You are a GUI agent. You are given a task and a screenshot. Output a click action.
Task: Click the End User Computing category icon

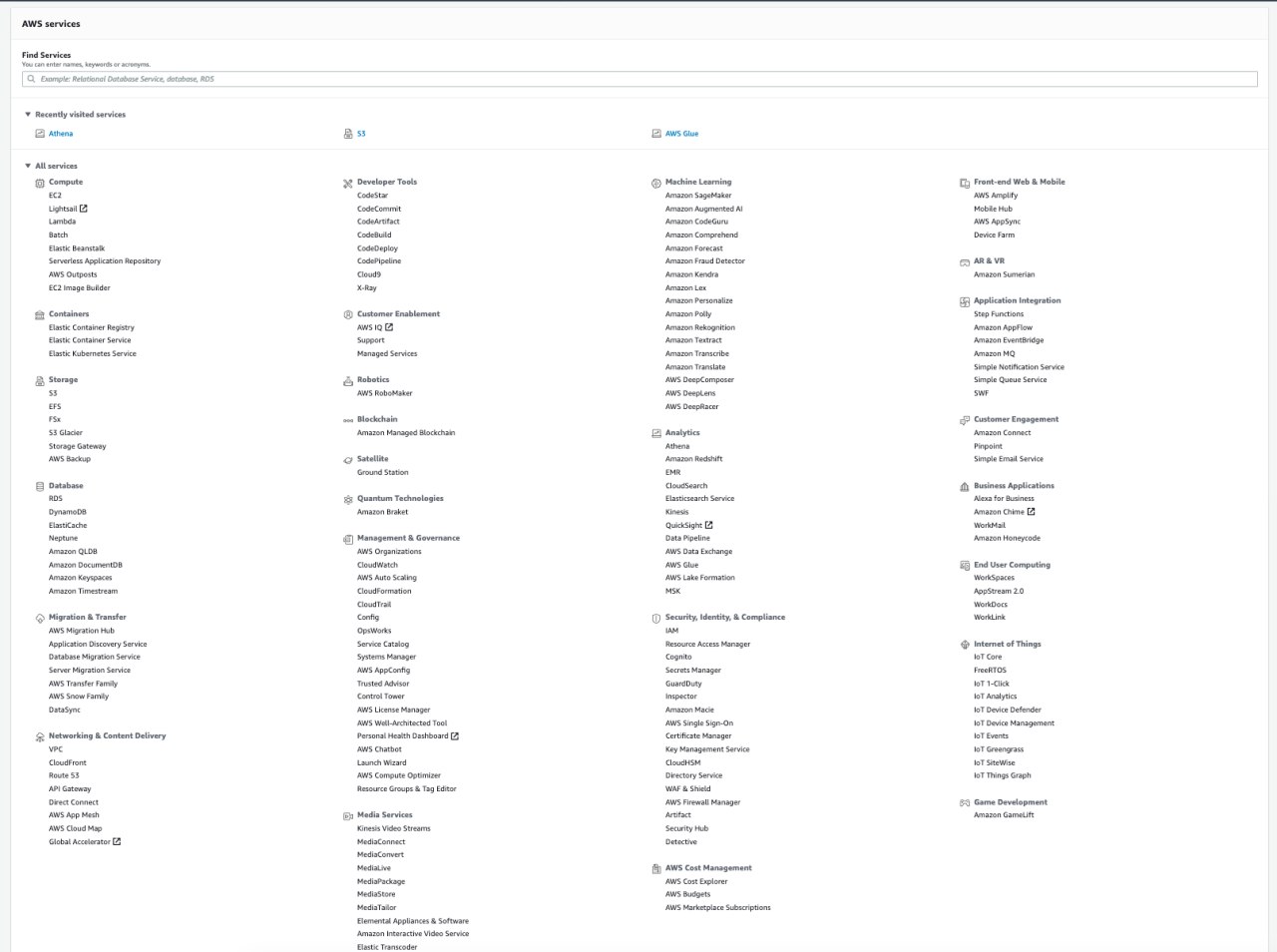[x=965, y=565]
